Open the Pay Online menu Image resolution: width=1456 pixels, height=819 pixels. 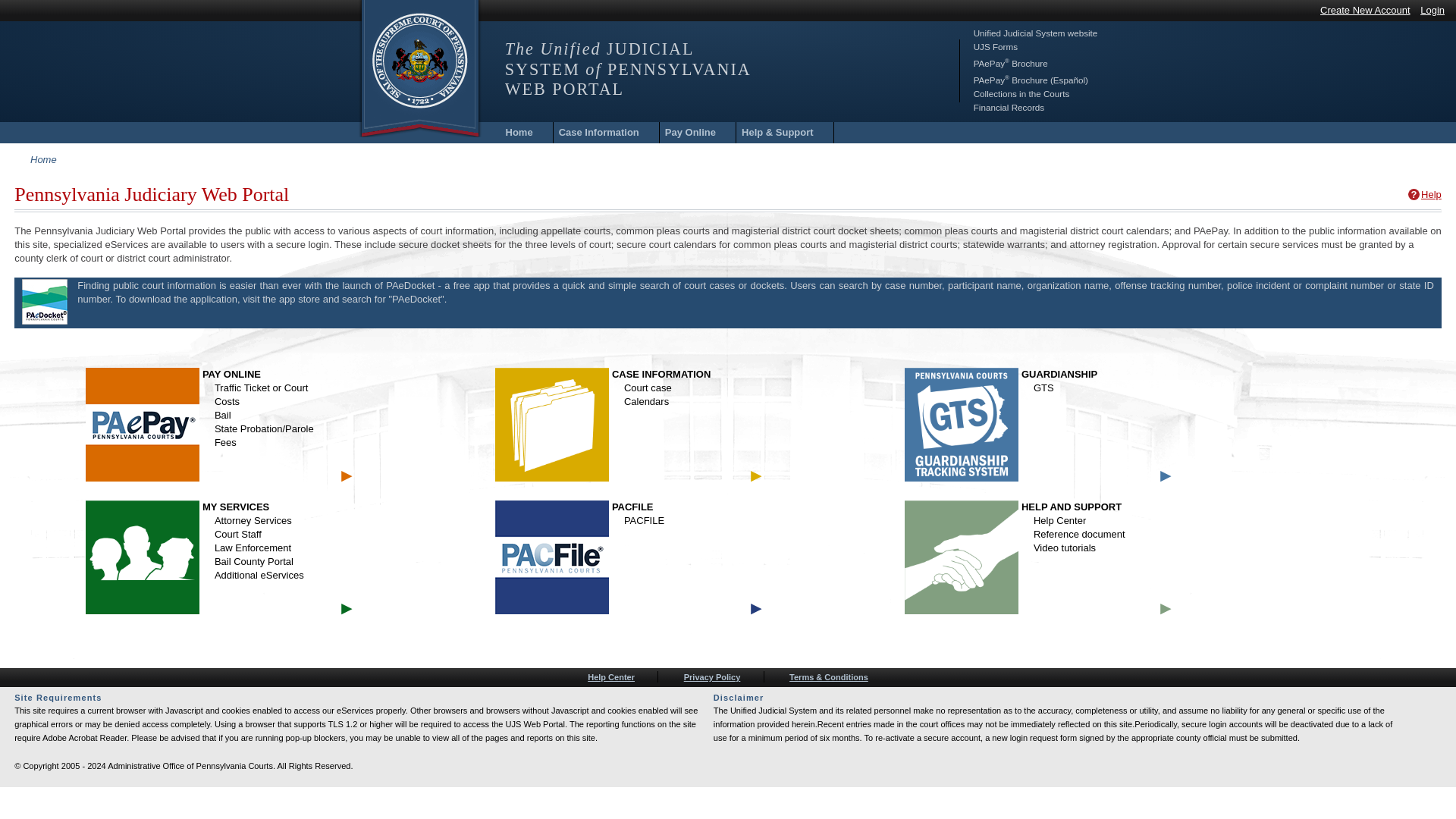pos(690,133)
